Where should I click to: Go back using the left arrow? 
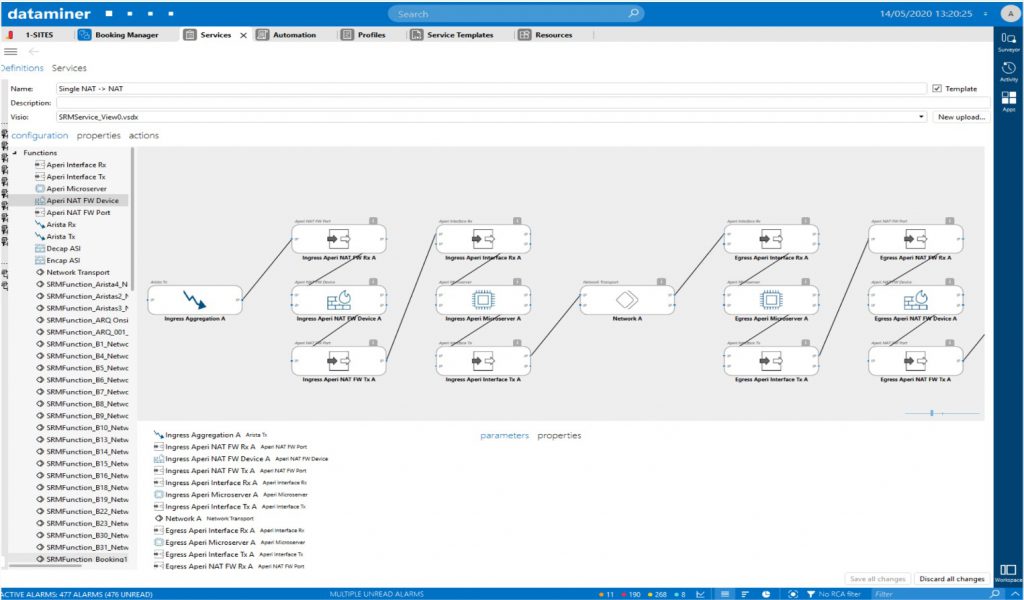click(34, 52)
